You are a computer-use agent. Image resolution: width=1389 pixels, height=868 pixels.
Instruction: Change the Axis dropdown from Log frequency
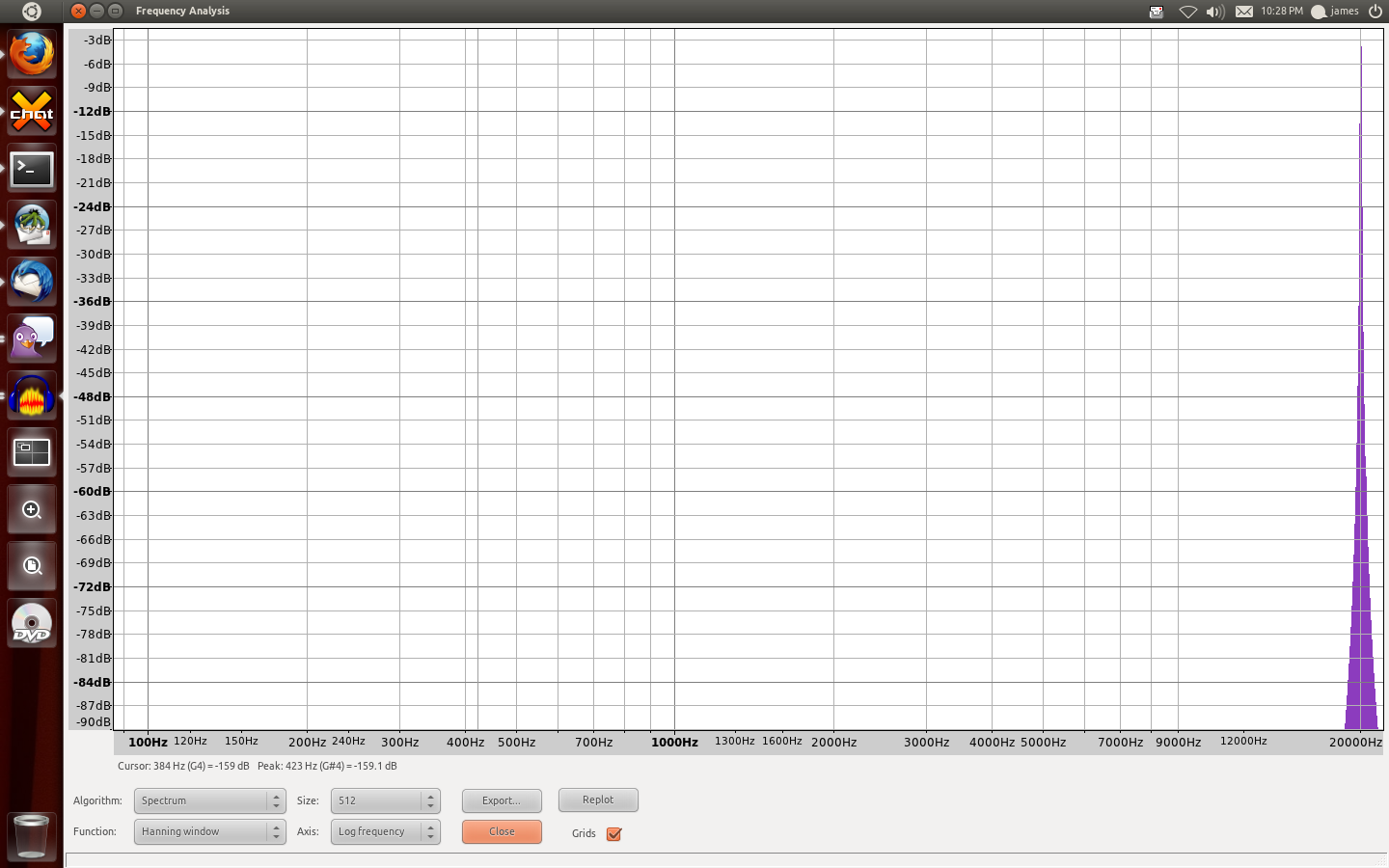(x=385, y=831)
